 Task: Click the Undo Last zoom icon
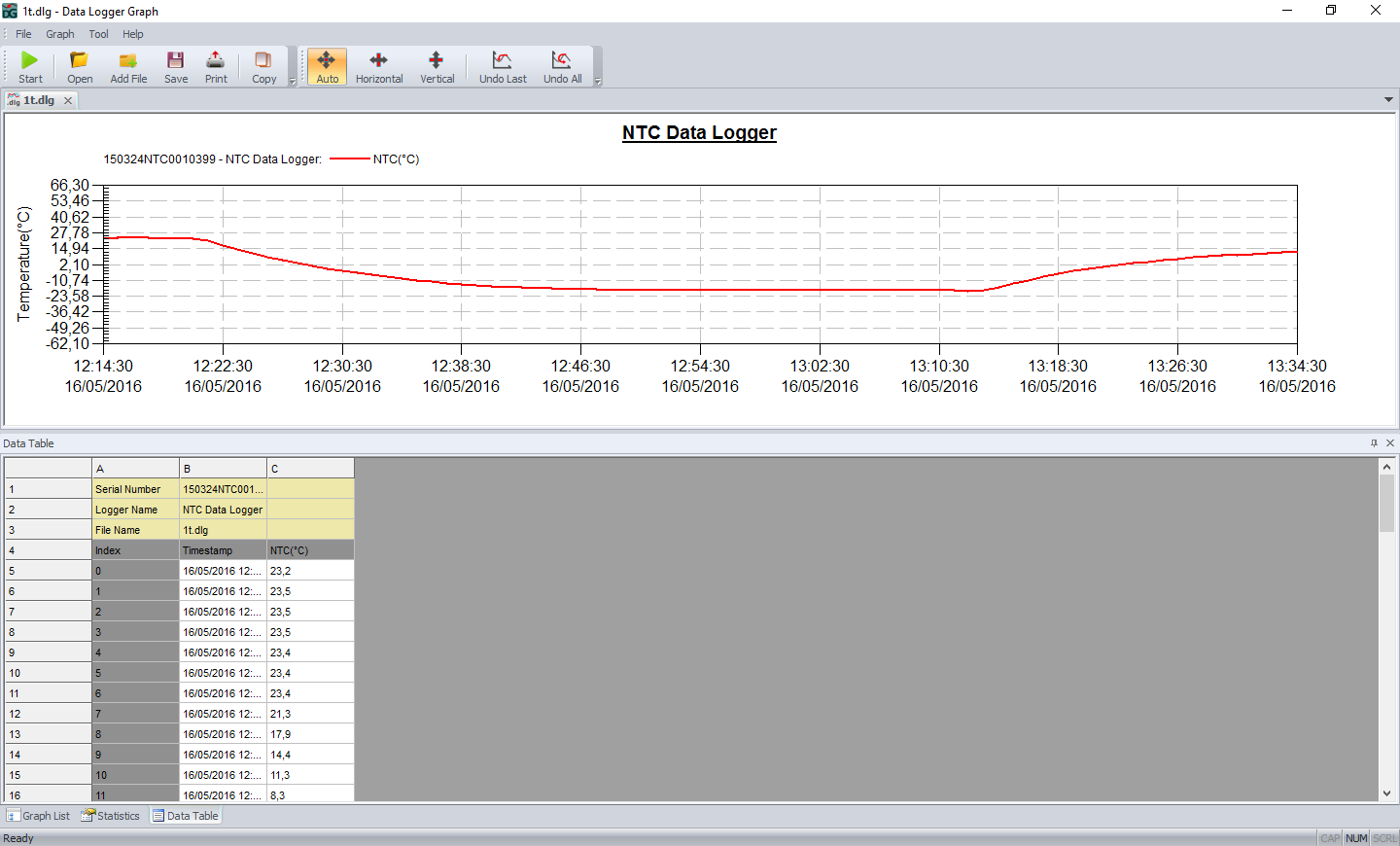503,66
